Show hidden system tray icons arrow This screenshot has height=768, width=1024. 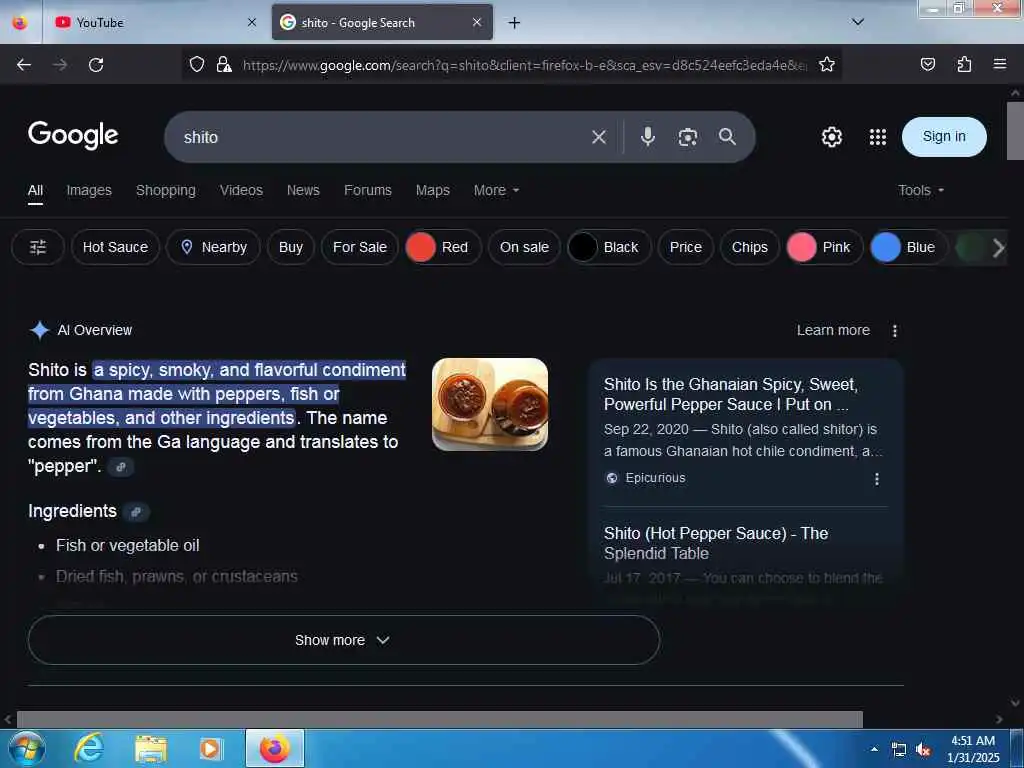point(874,749)
